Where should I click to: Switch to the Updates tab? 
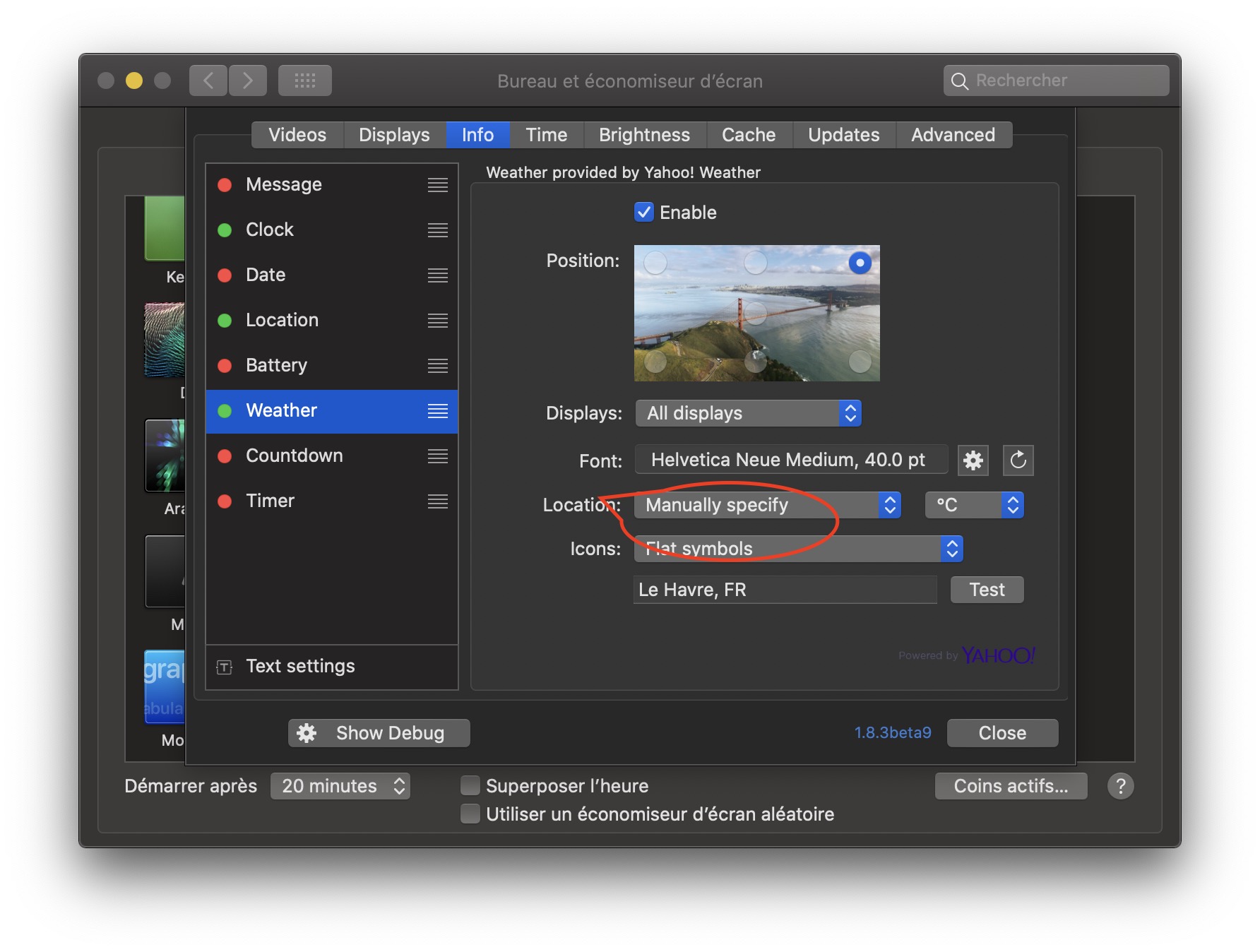[843, 135]
